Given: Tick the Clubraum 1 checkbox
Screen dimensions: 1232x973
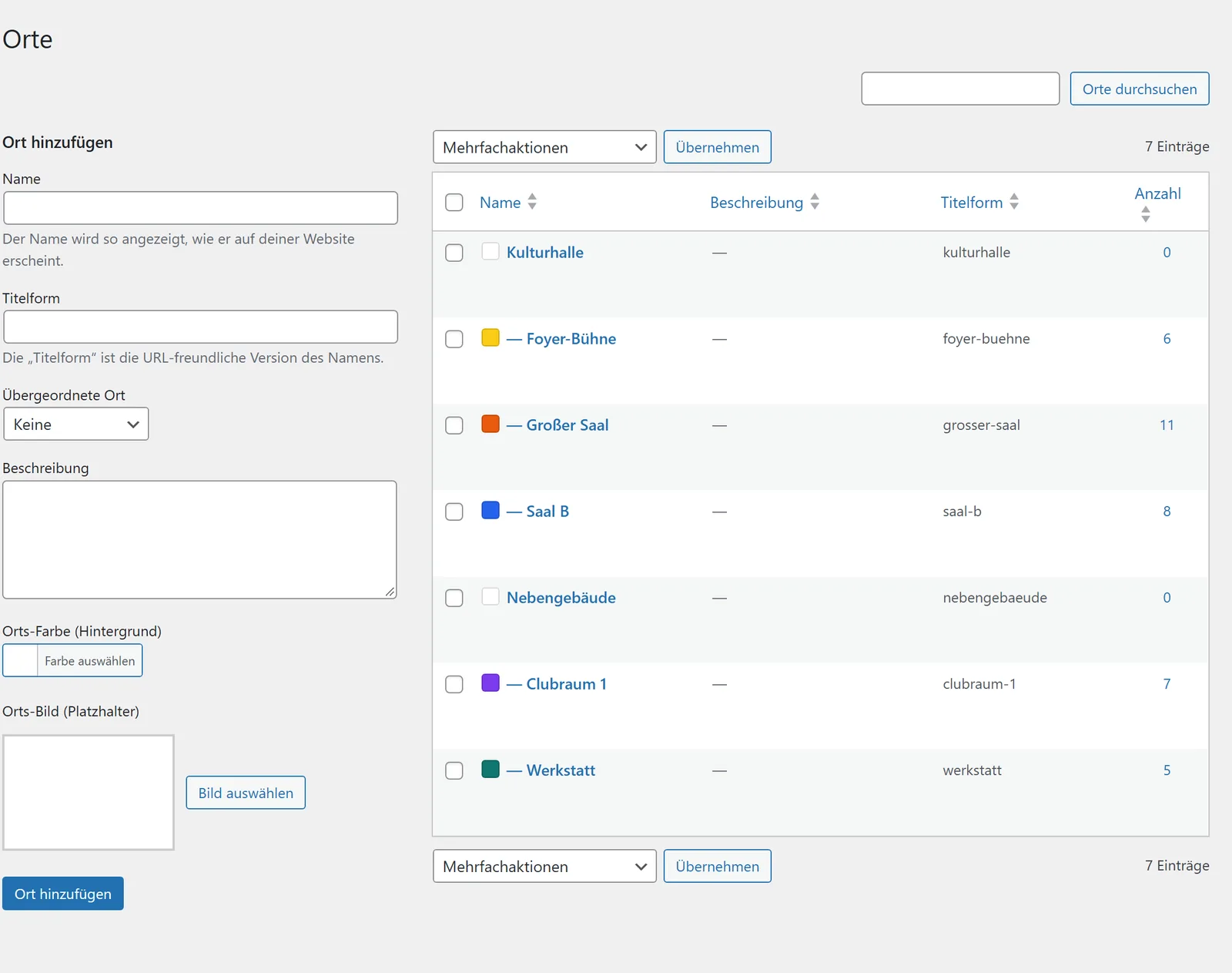Looking at the screenshot, I should coord(454,684).
